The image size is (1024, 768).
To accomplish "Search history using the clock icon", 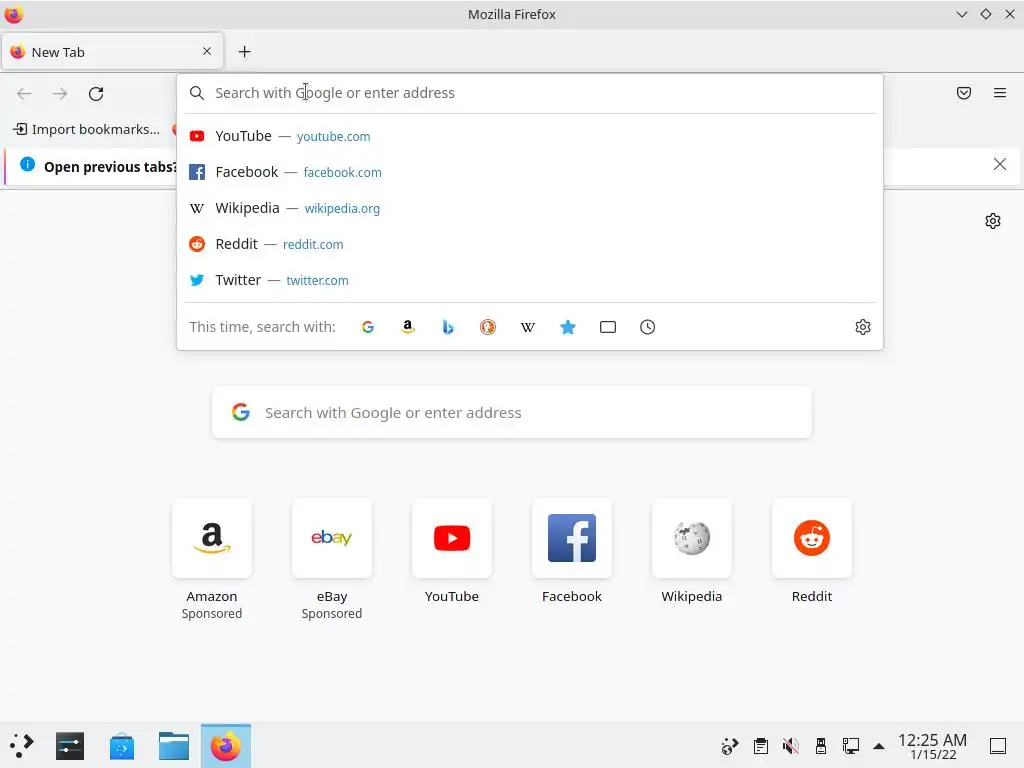I will [x=647, y=327].
